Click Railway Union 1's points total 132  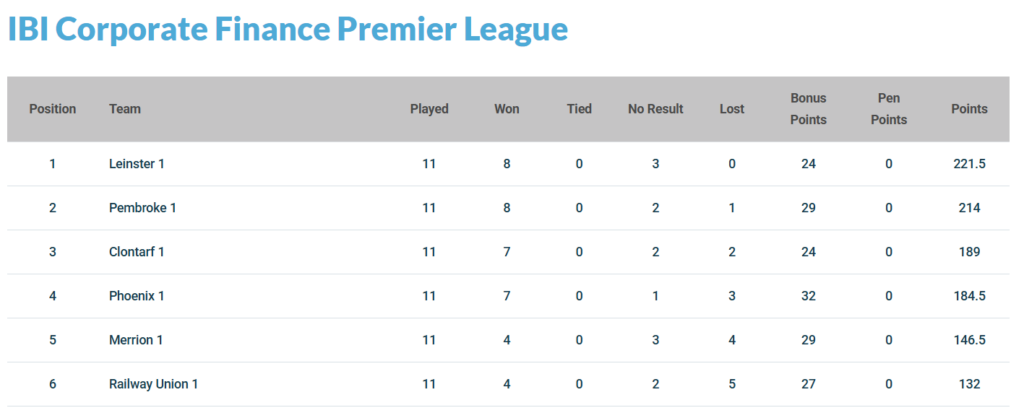tap(969, 384)
